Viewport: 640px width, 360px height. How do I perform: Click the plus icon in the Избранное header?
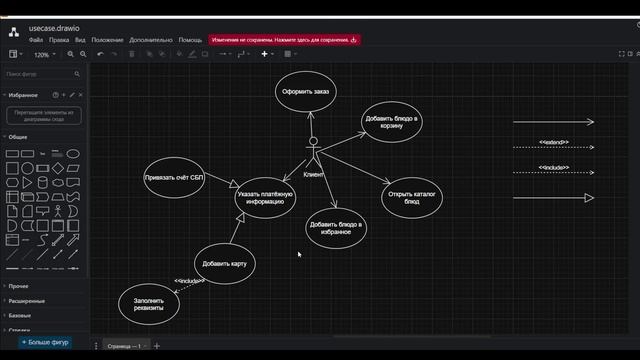tap(64, 95)
